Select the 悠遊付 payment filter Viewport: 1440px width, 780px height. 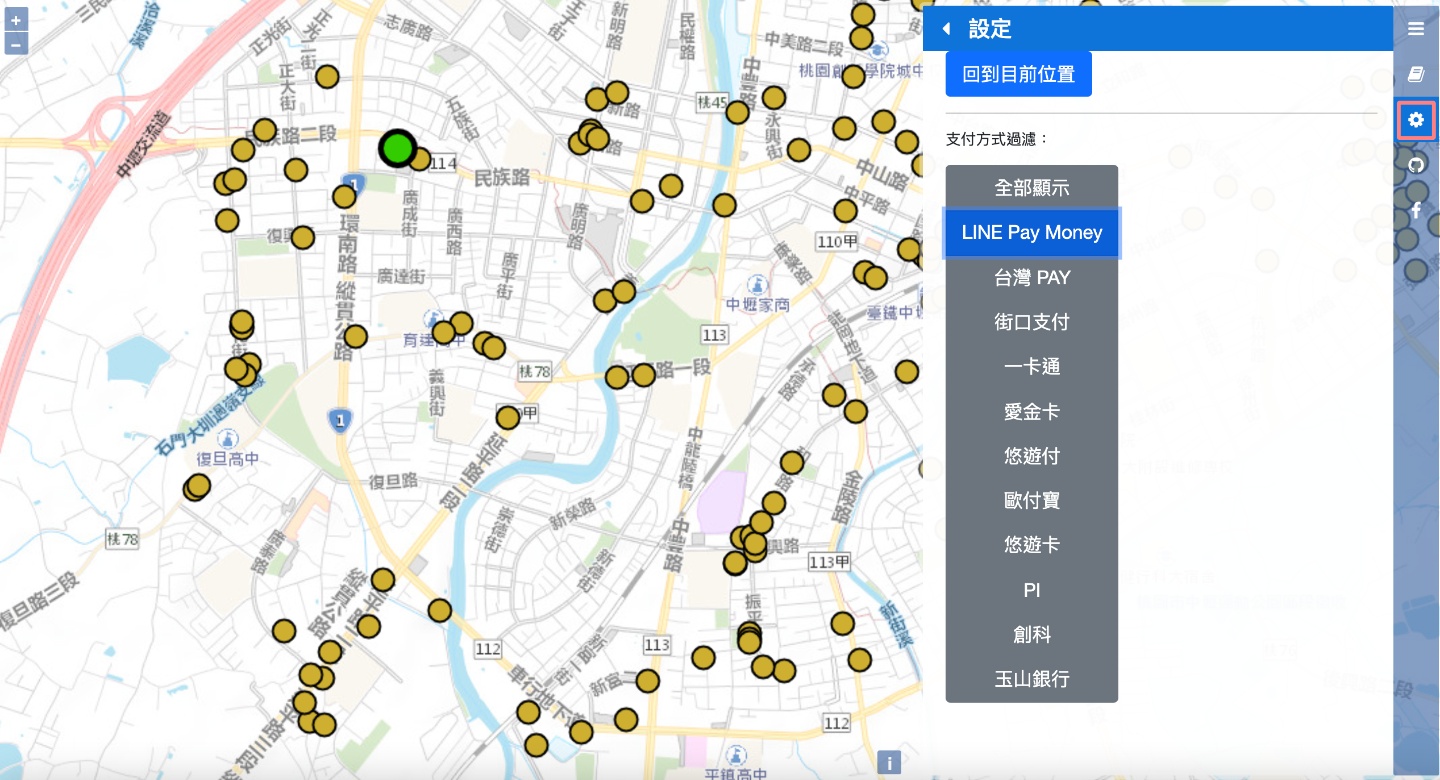(x=1031, y=456)
